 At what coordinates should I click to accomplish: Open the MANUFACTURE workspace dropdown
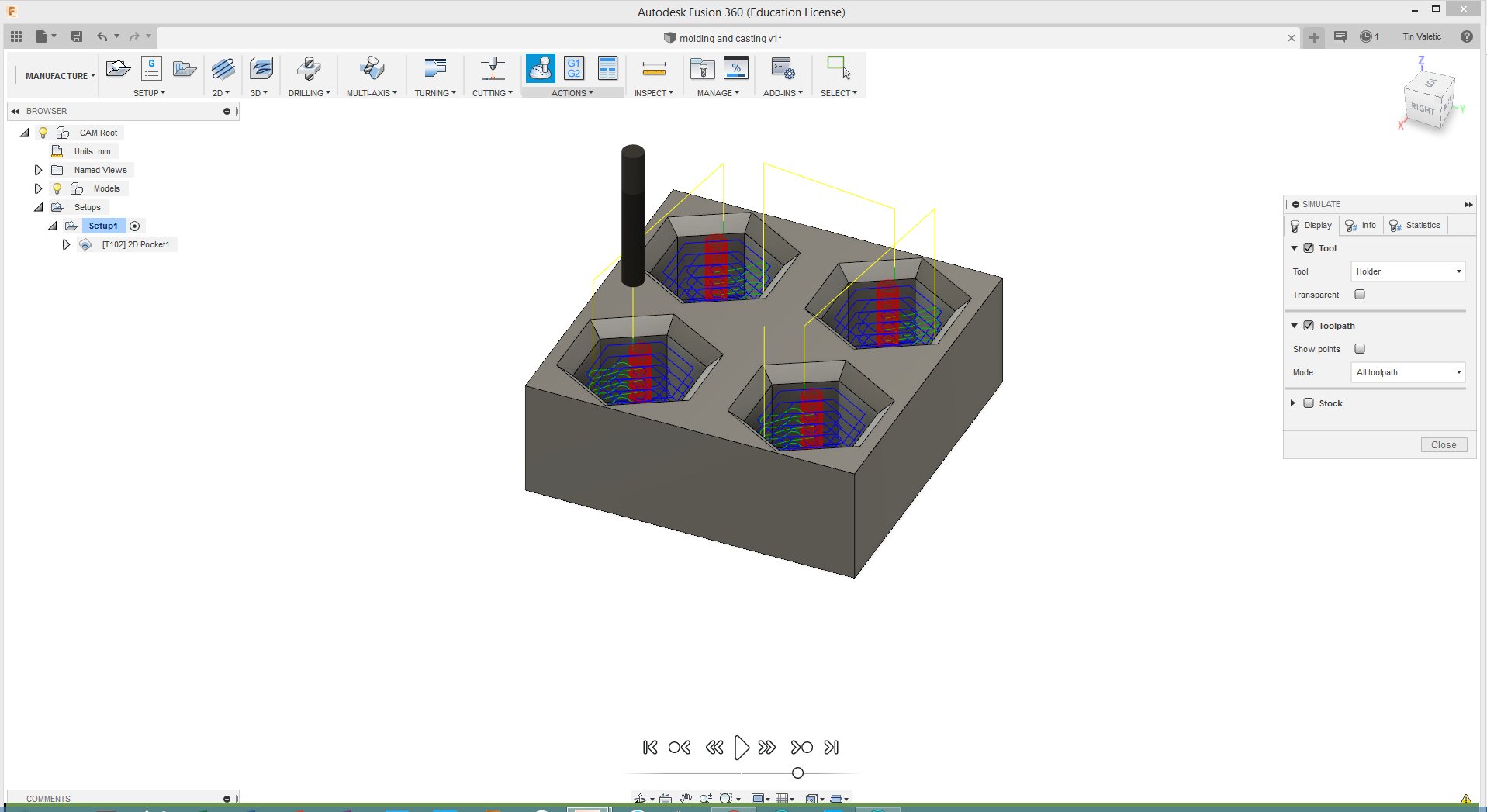[x=61, y=76]
